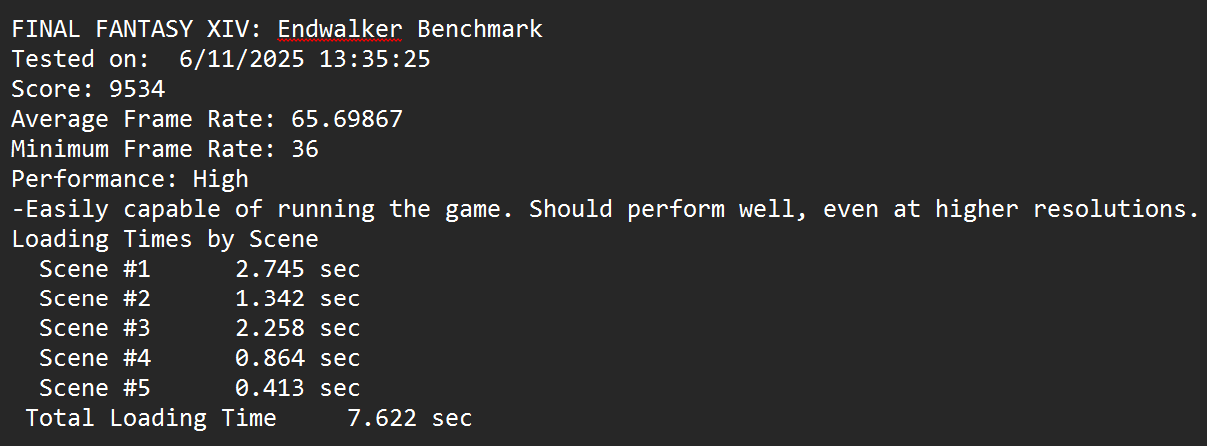Click Scene #3 loading time 2.258

pyautogui.click(x=270, y=329)
